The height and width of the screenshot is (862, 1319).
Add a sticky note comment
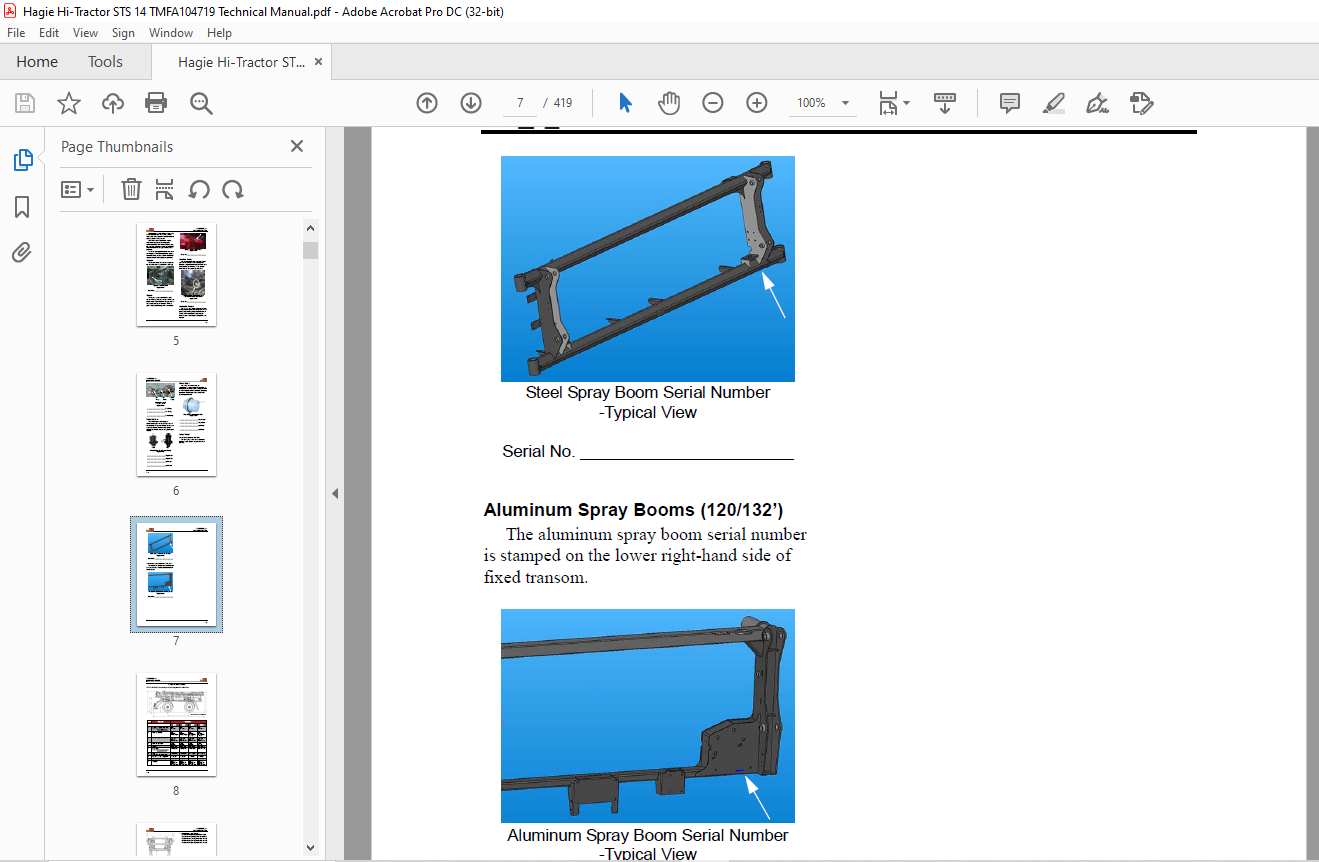[x=1010, y=103]
